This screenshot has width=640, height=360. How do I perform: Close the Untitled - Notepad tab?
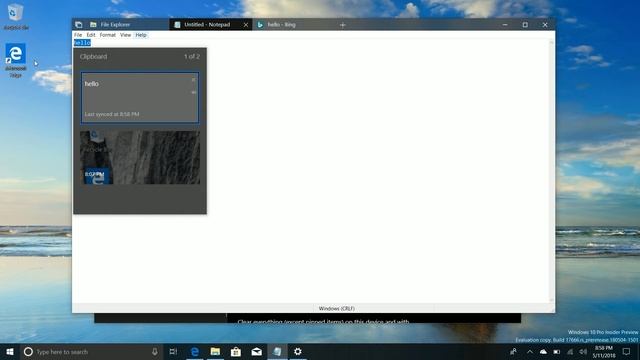[x=246, y=25]
